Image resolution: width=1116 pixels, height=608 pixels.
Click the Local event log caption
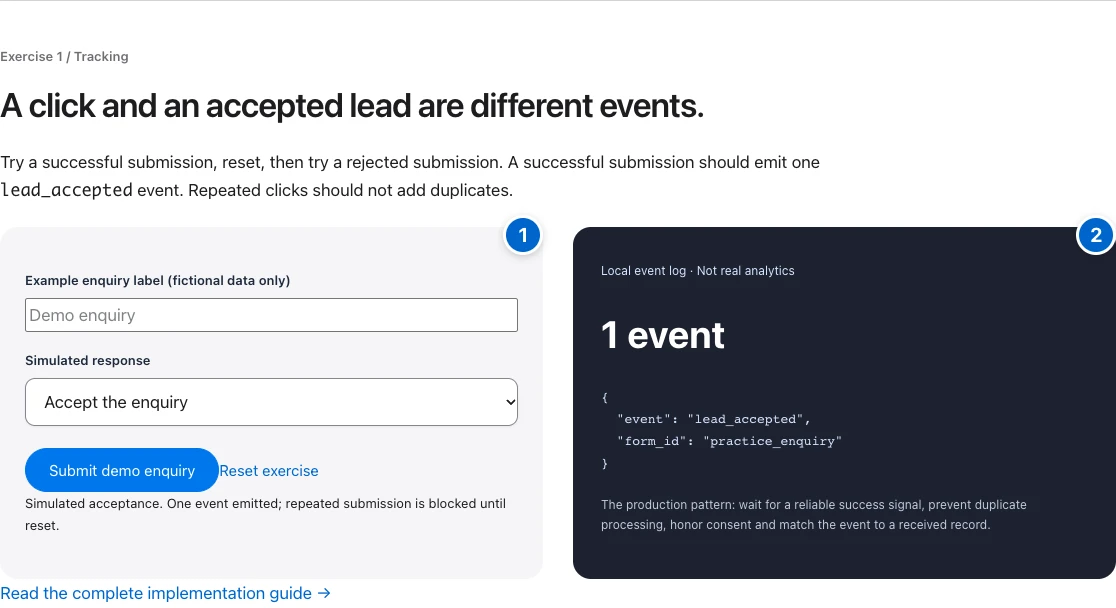(698, 271)
